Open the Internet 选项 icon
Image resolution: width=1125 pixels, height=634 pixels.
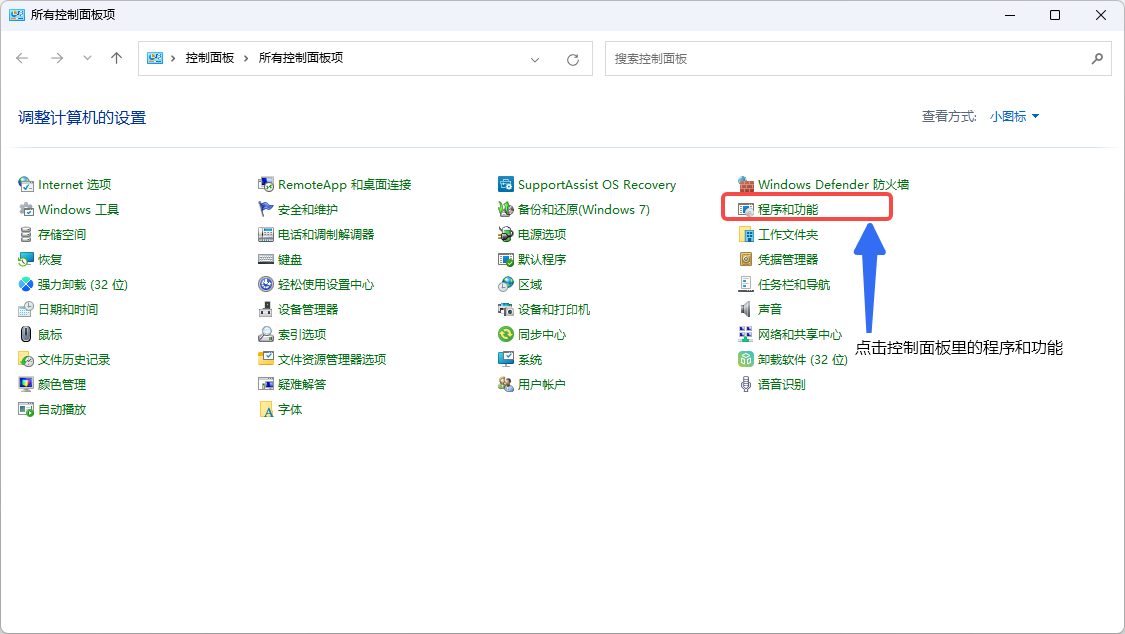tap(26, 185)
